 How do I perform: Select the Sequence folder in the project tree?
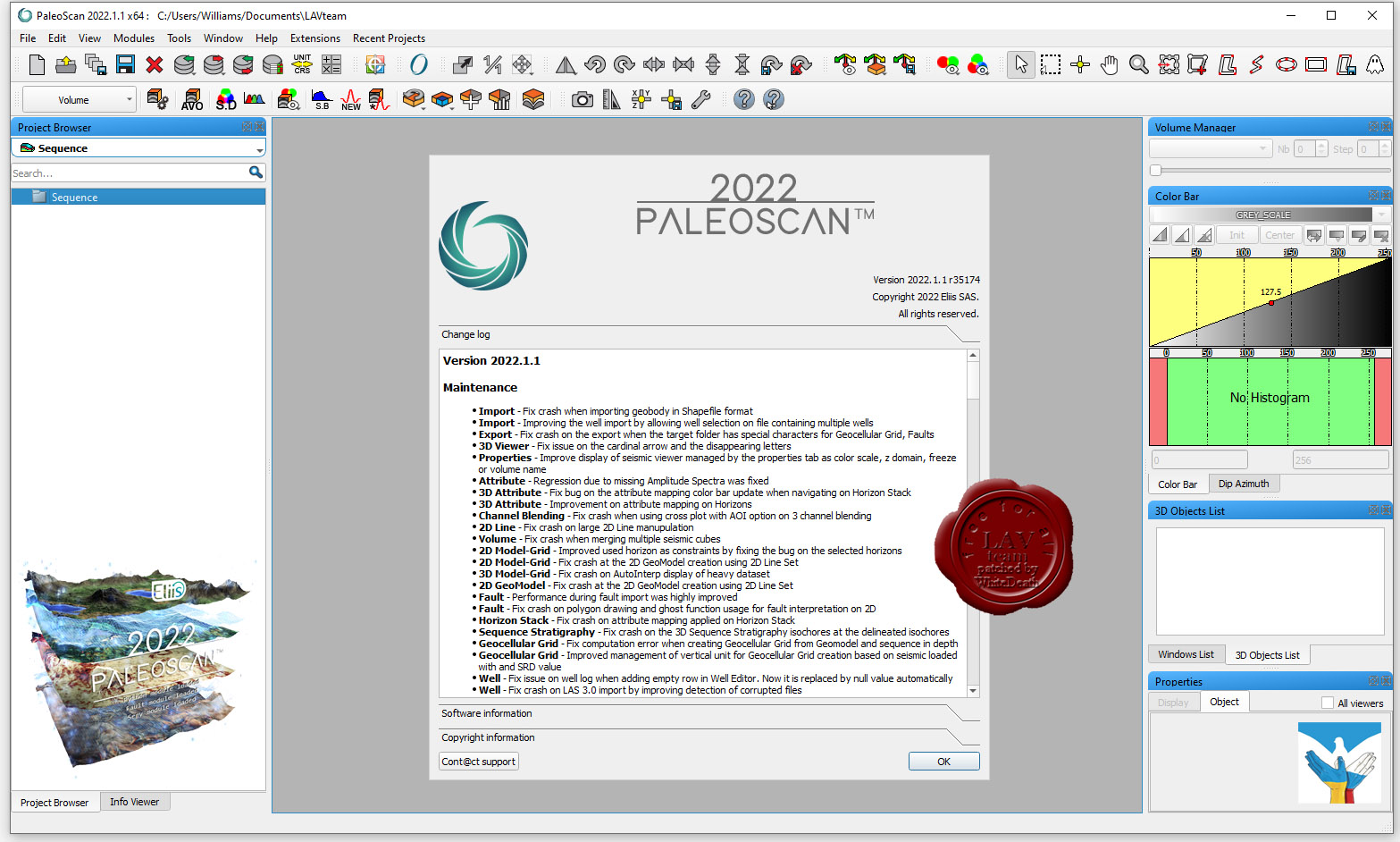[138, 197]
